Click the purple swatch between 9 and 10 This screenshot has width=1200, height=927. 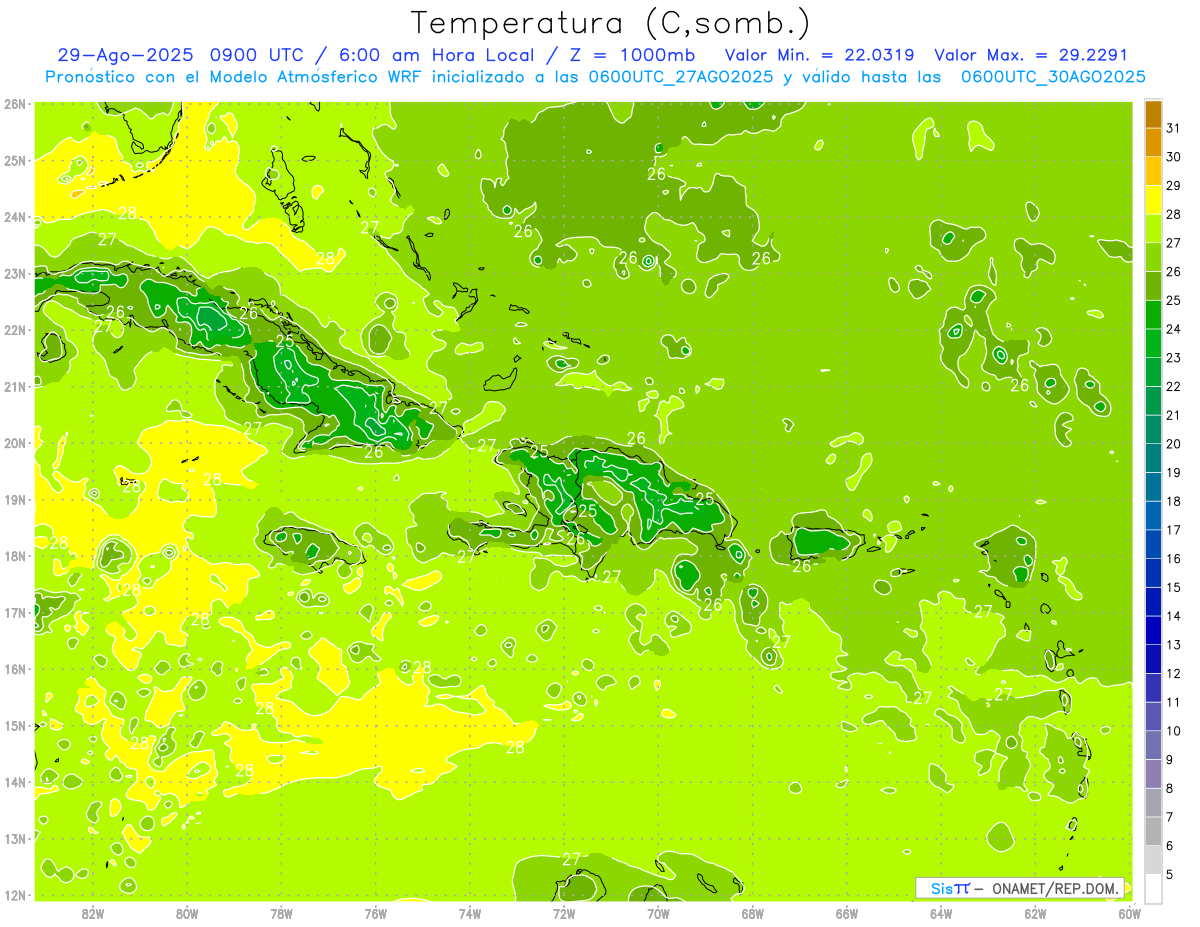tap(1153, 745)
